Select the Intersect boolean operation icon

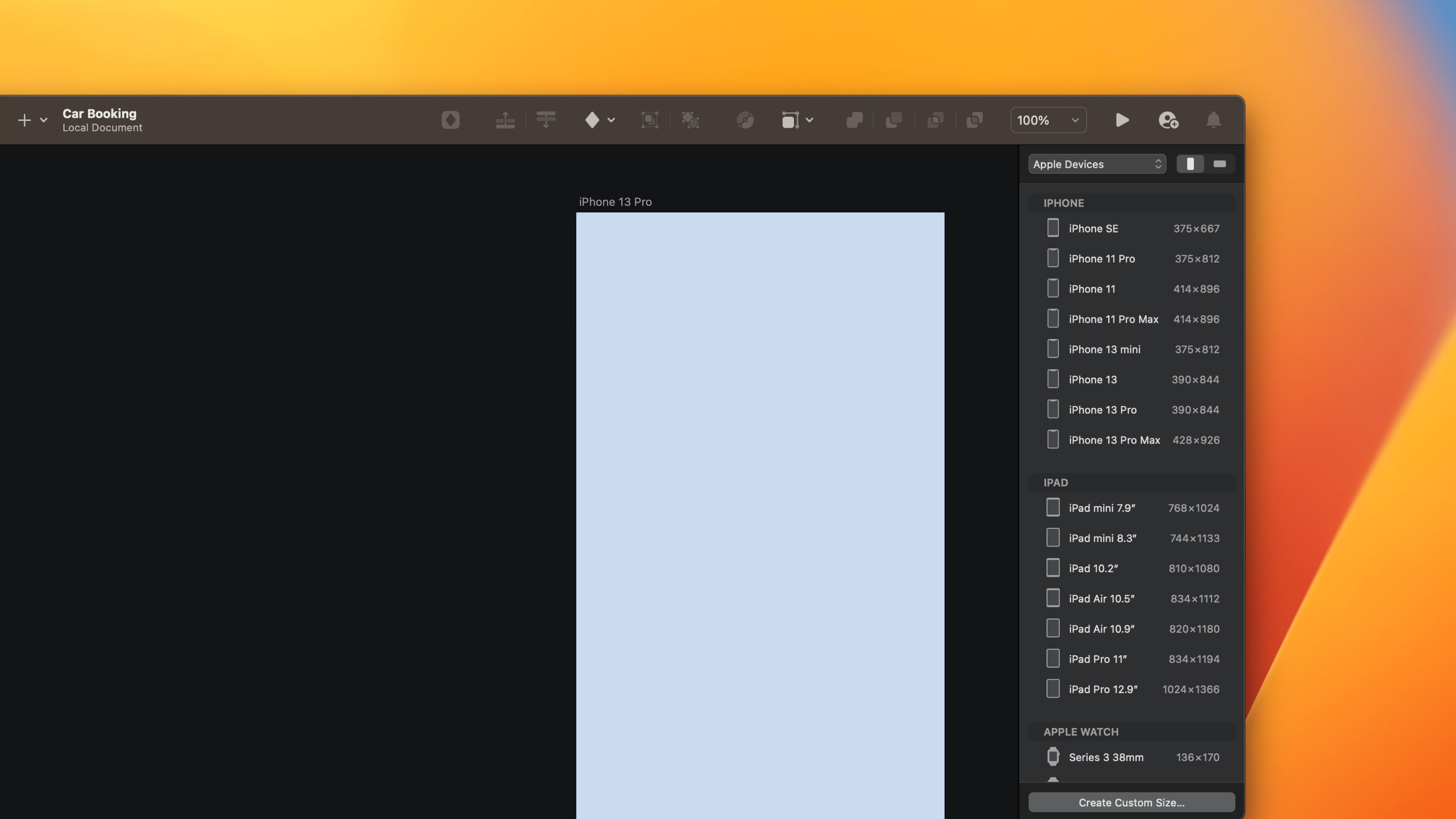tap(935, 120)
